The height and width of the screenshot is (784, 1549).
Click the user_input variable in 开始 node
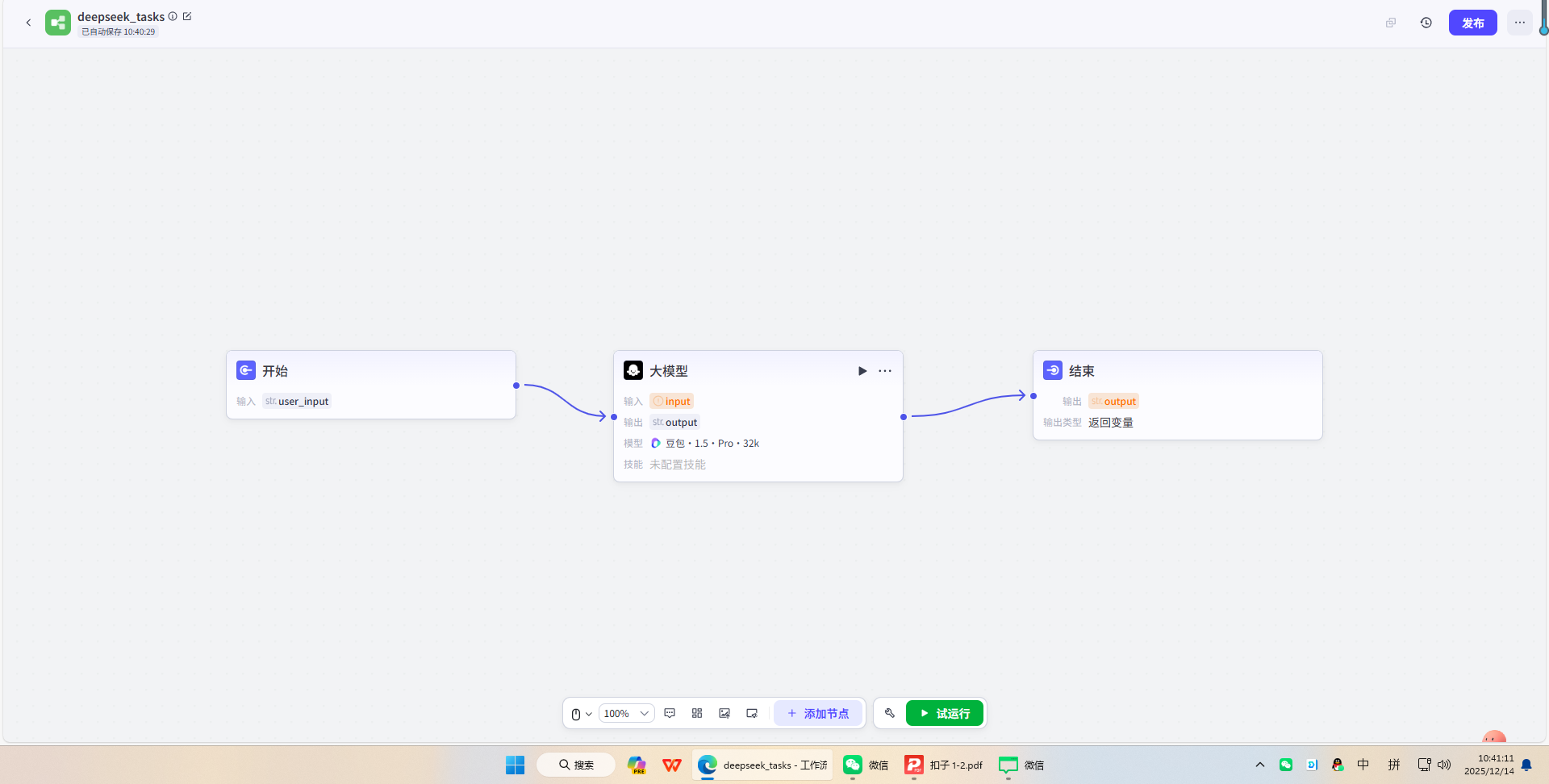point(297,401)
